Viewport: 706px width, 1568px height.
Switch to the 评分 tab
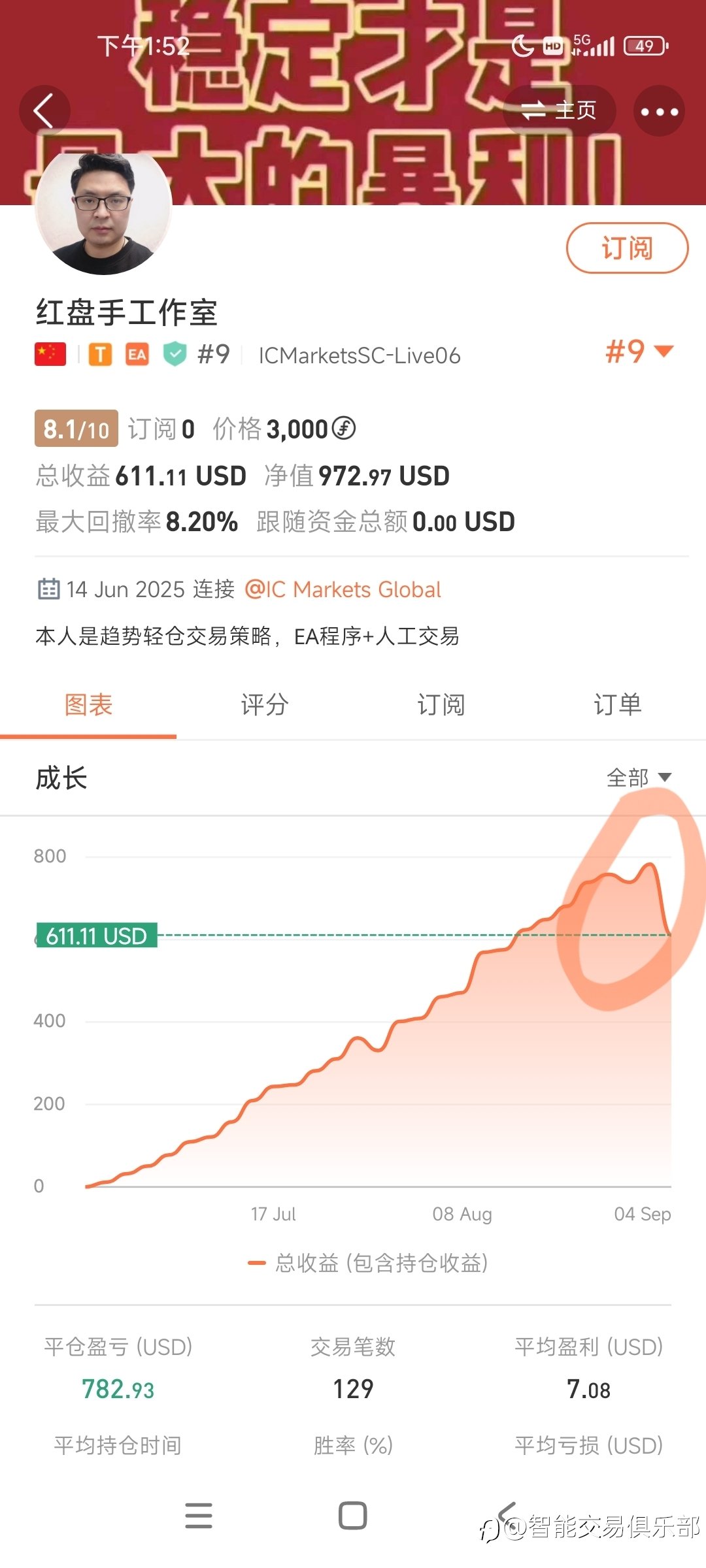(265, 705)
